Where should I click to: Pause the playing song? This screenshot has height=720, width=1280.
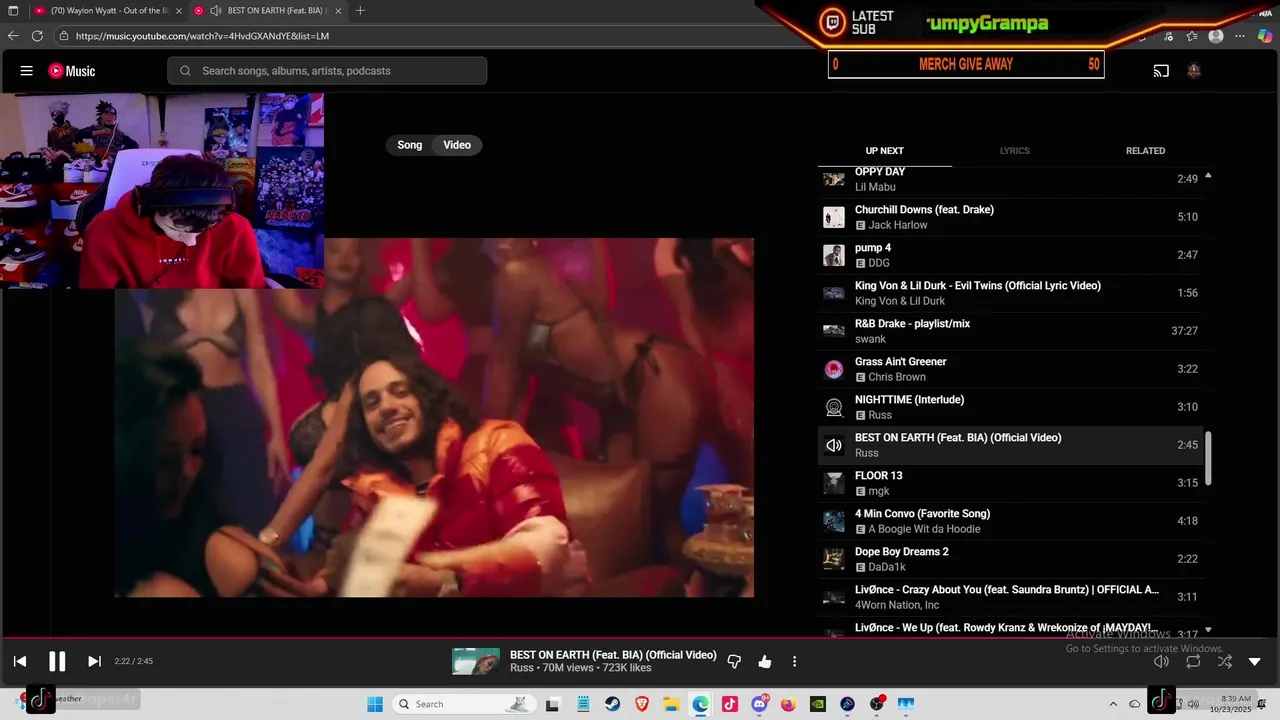57,661
